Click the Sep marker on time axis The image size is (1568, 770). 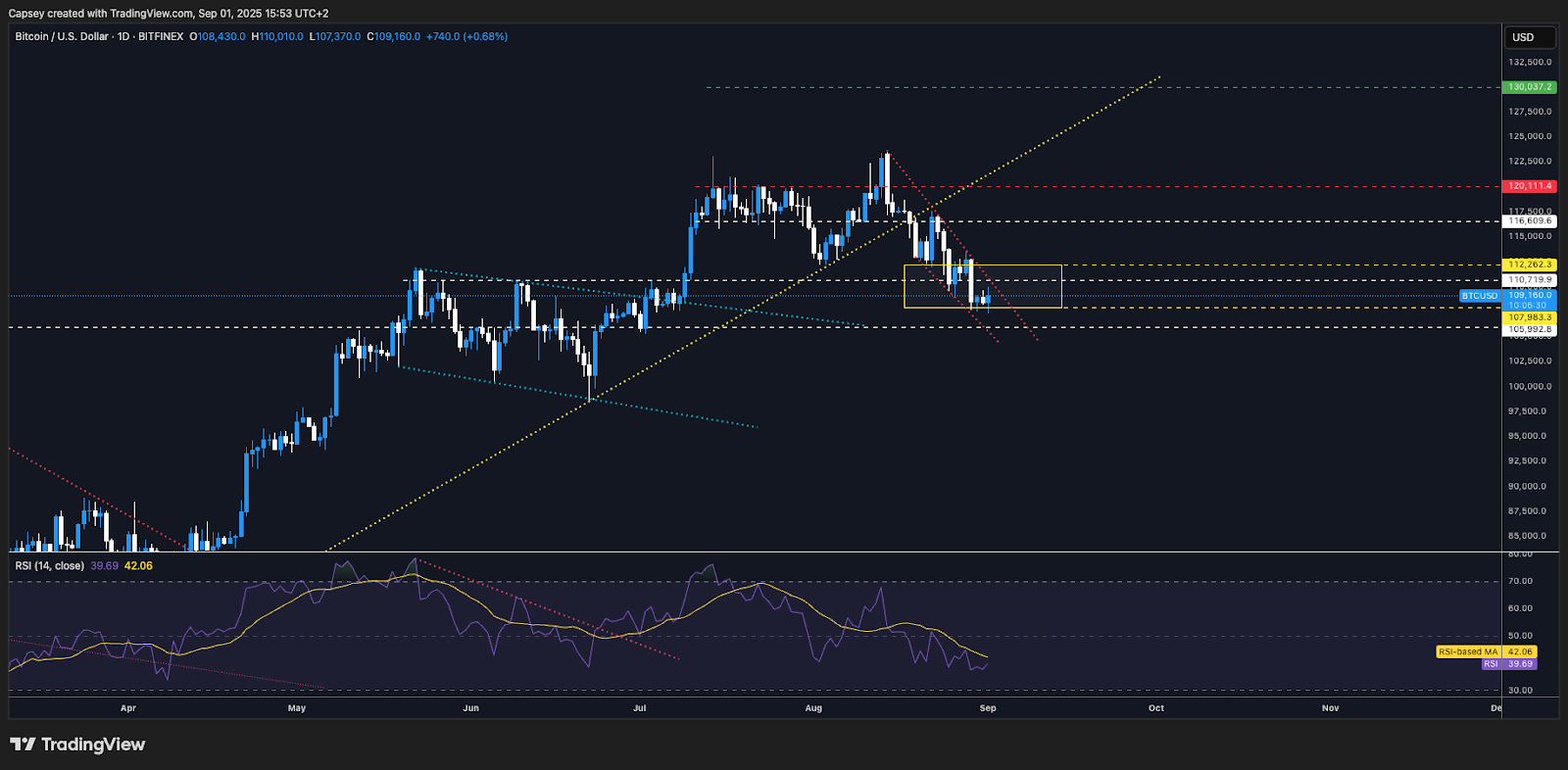(x=988, y=708)
